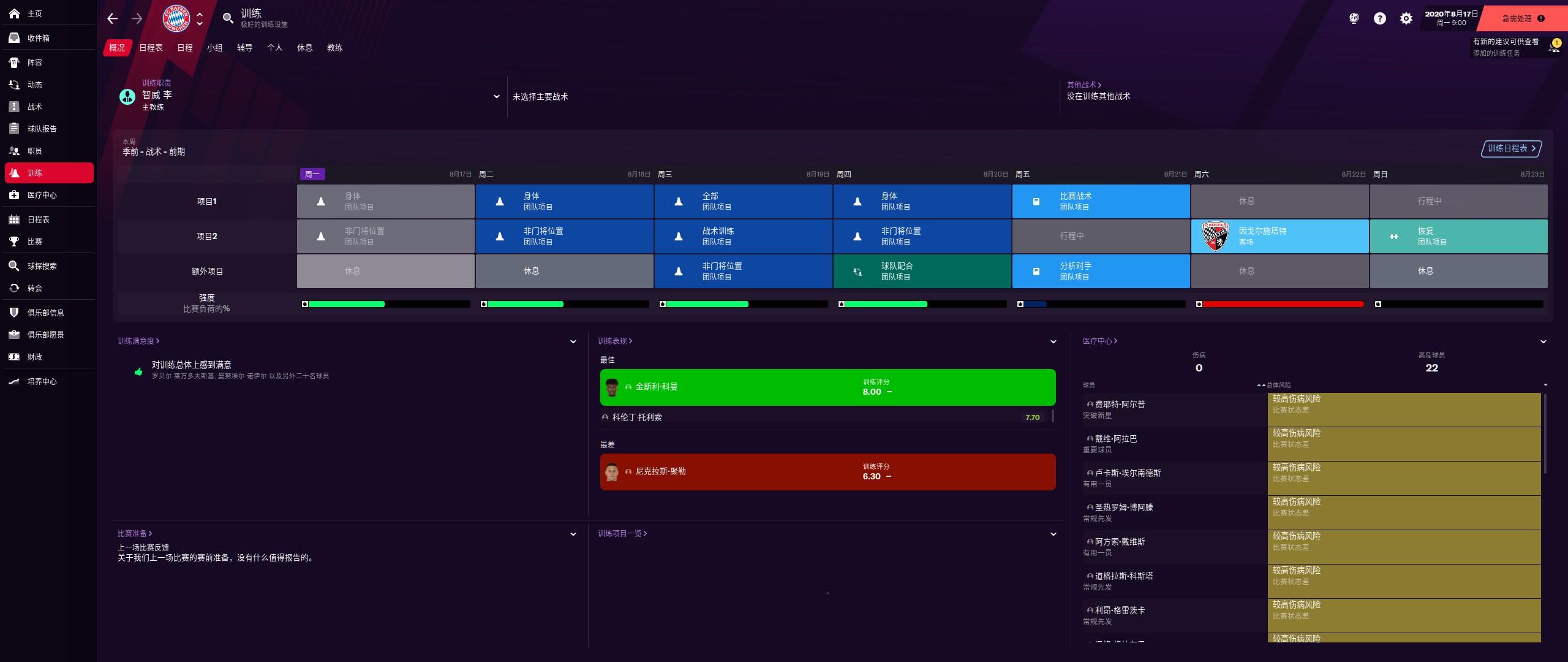Viewport: 1568px width, 662px height.
Task: Open the help question mark icon
Action: (1379, 18)
